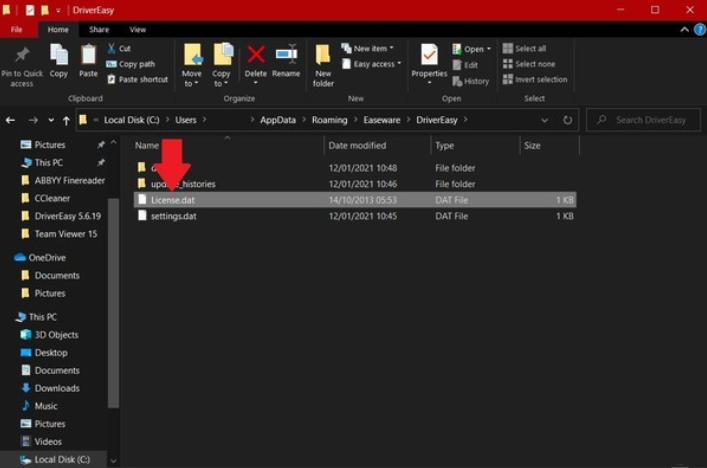Sort by Size column header

[x=532, y=145]
